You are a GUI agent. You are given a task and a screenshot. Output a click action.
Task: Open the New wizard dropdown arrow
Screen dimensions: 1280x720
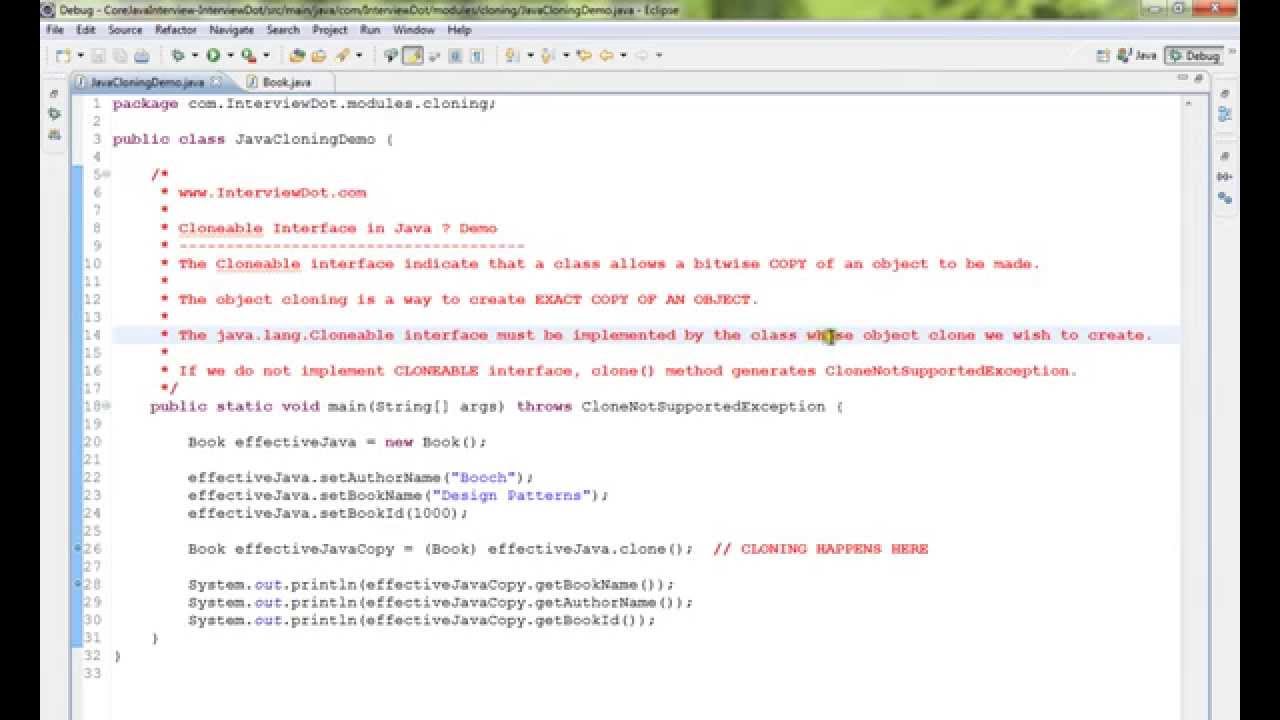click(81, 56)
